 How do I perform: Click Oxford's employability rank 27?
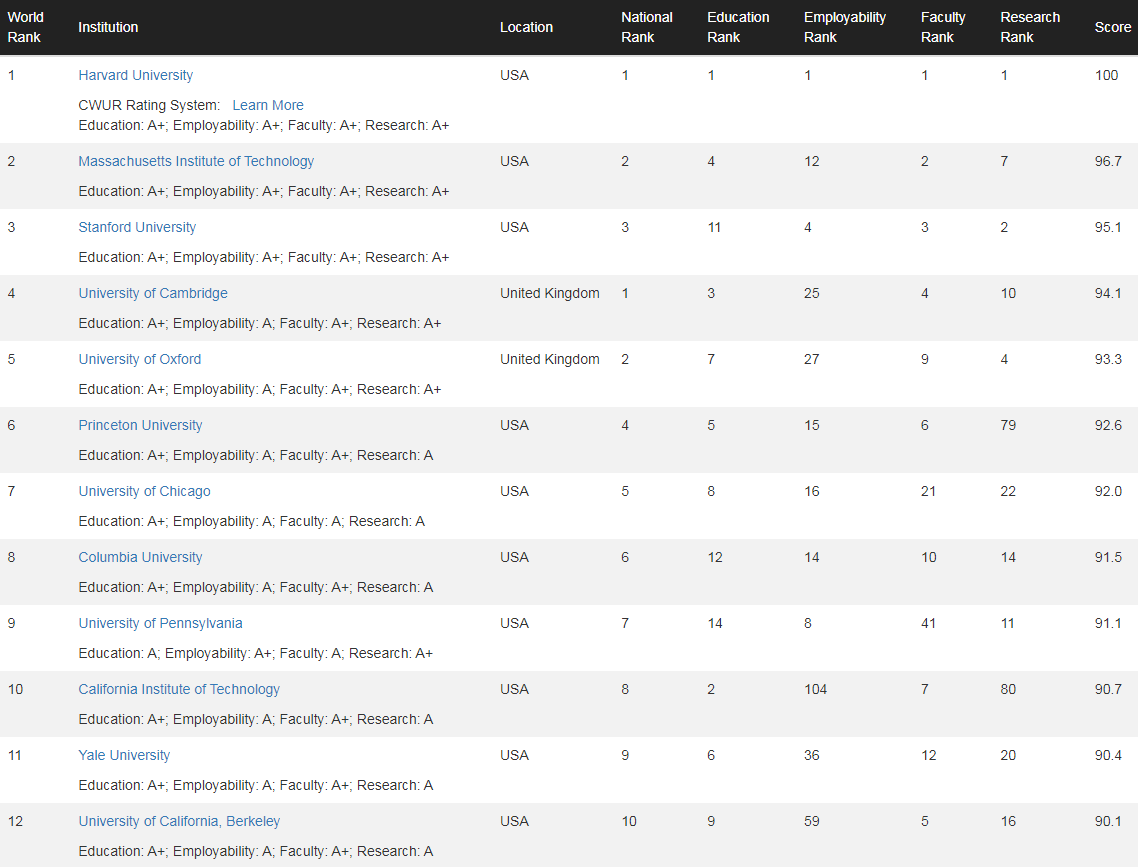click(x=811, y=359)
